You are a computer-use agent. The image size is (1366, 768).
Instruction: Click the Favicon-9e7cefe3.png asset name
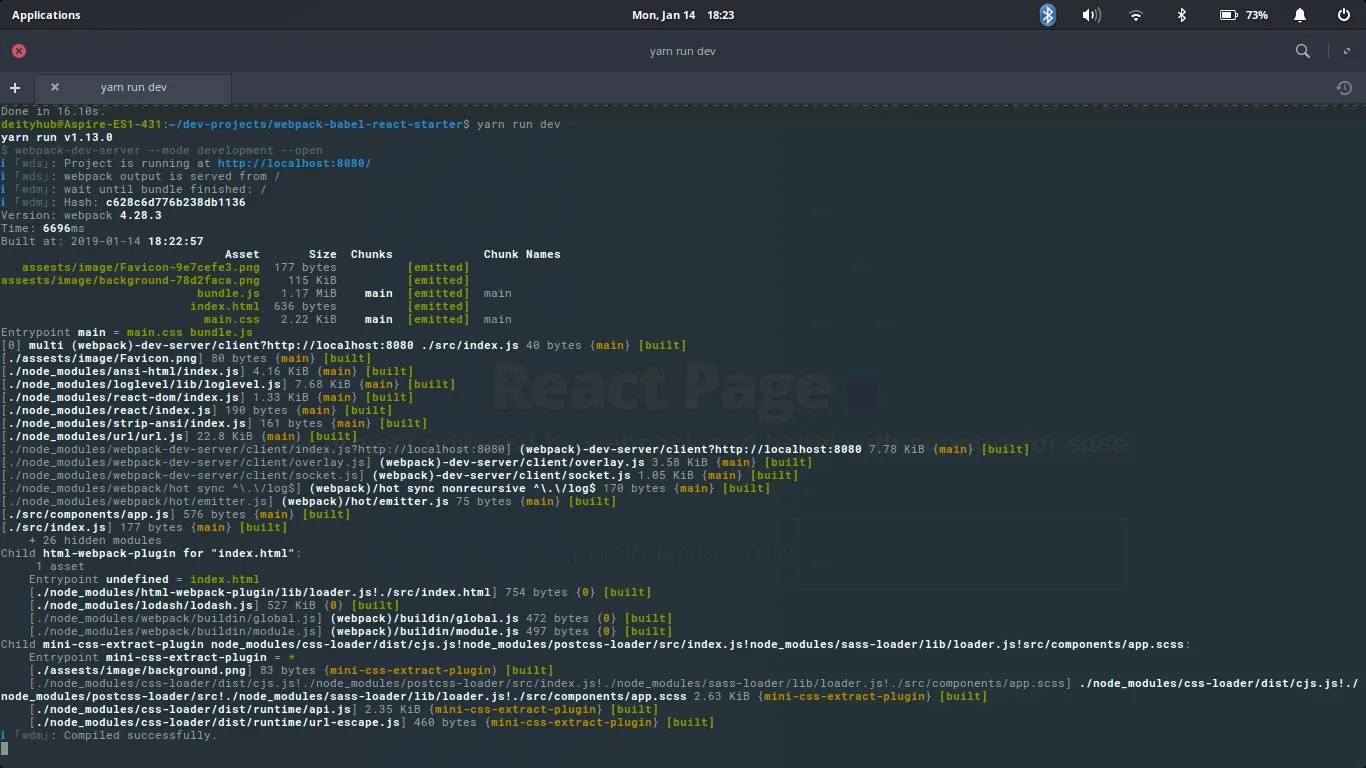140,267
